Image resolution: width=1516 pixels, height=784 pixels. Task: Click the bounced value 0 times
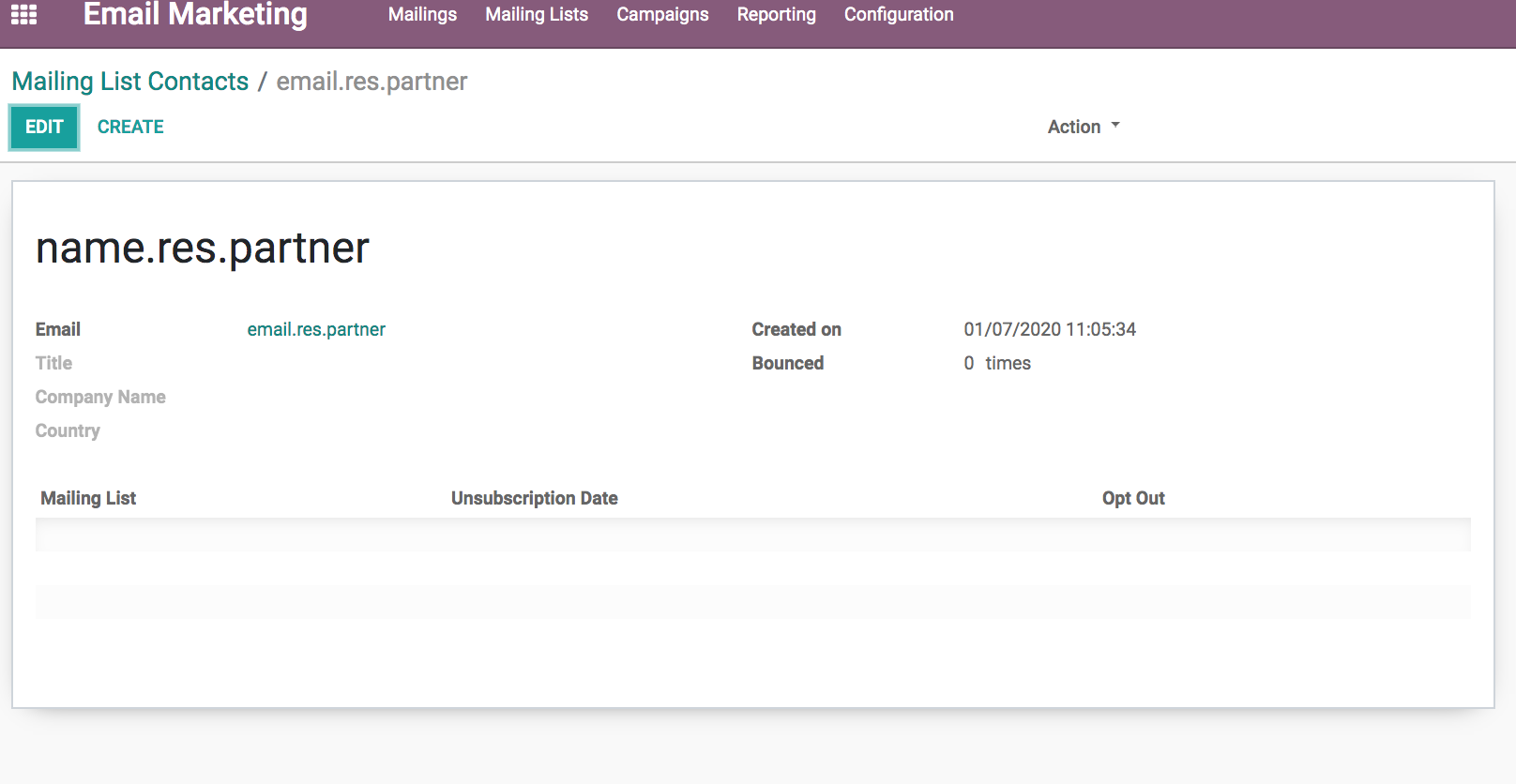pos(997,363)
